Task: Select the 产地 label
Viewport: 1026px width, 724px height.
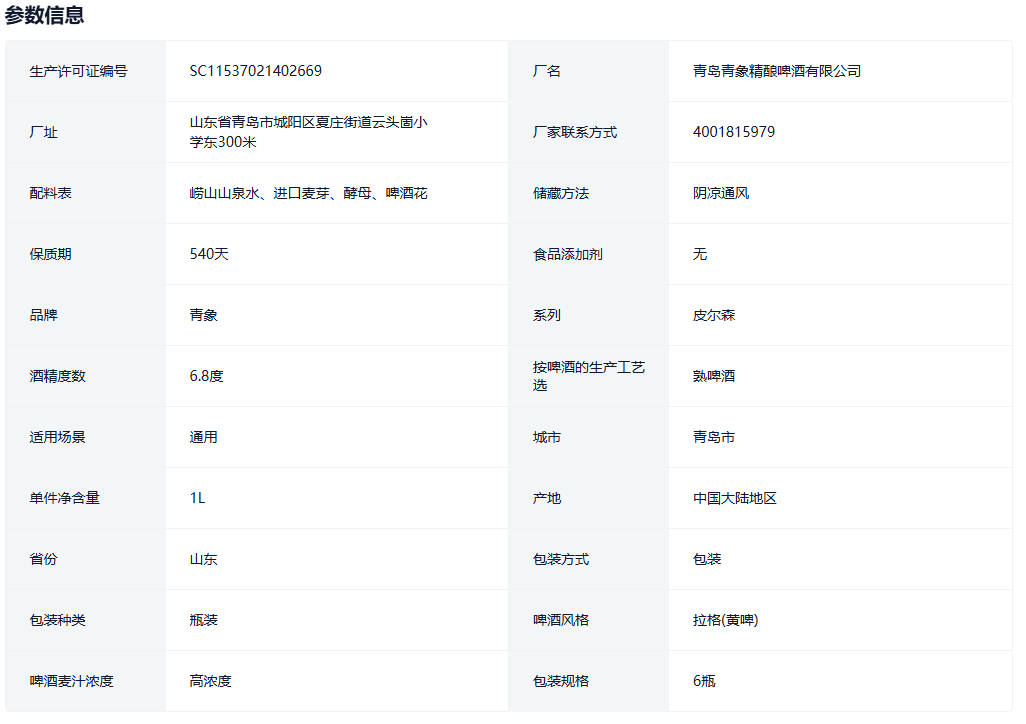Action: 546,498
